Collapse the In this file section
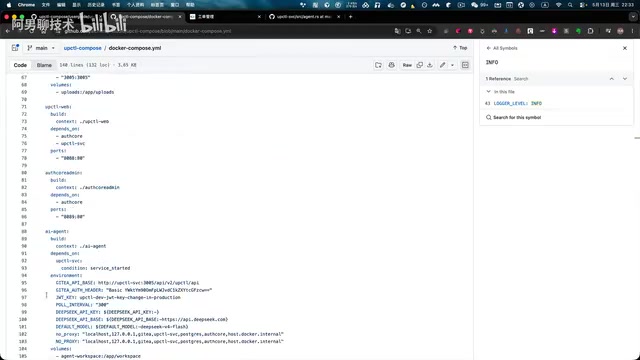This screenshot has width=640, height=360. (x=489, y=91)
